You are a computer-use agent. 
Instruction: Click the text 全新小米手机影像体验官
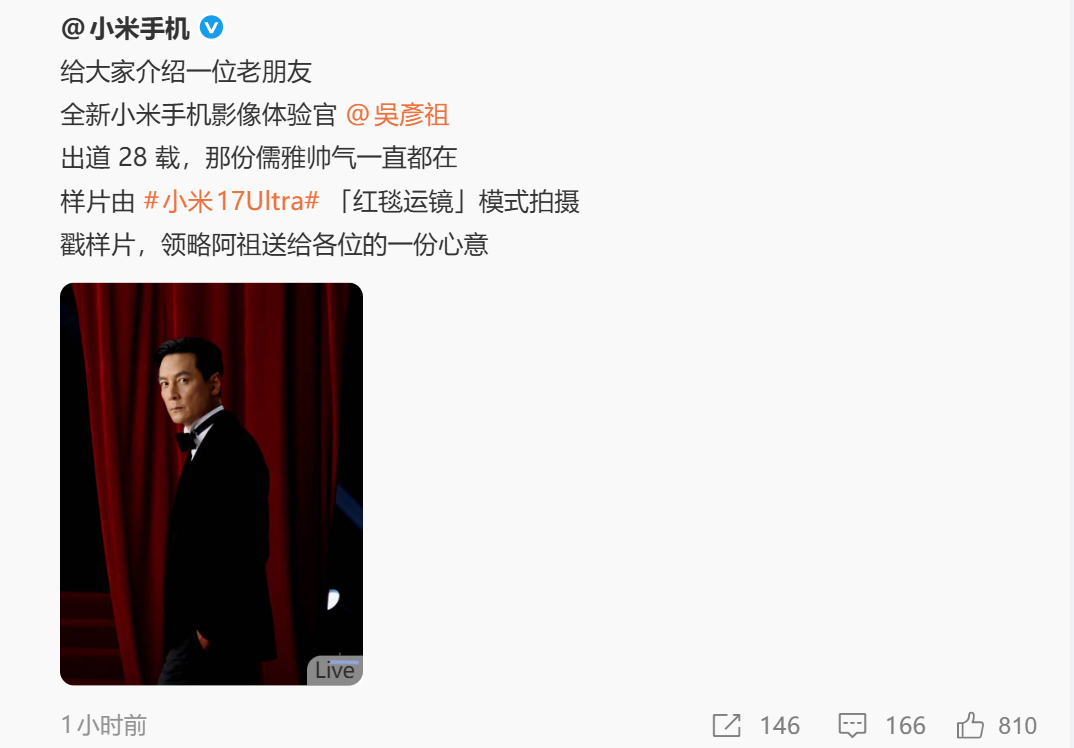199,114
